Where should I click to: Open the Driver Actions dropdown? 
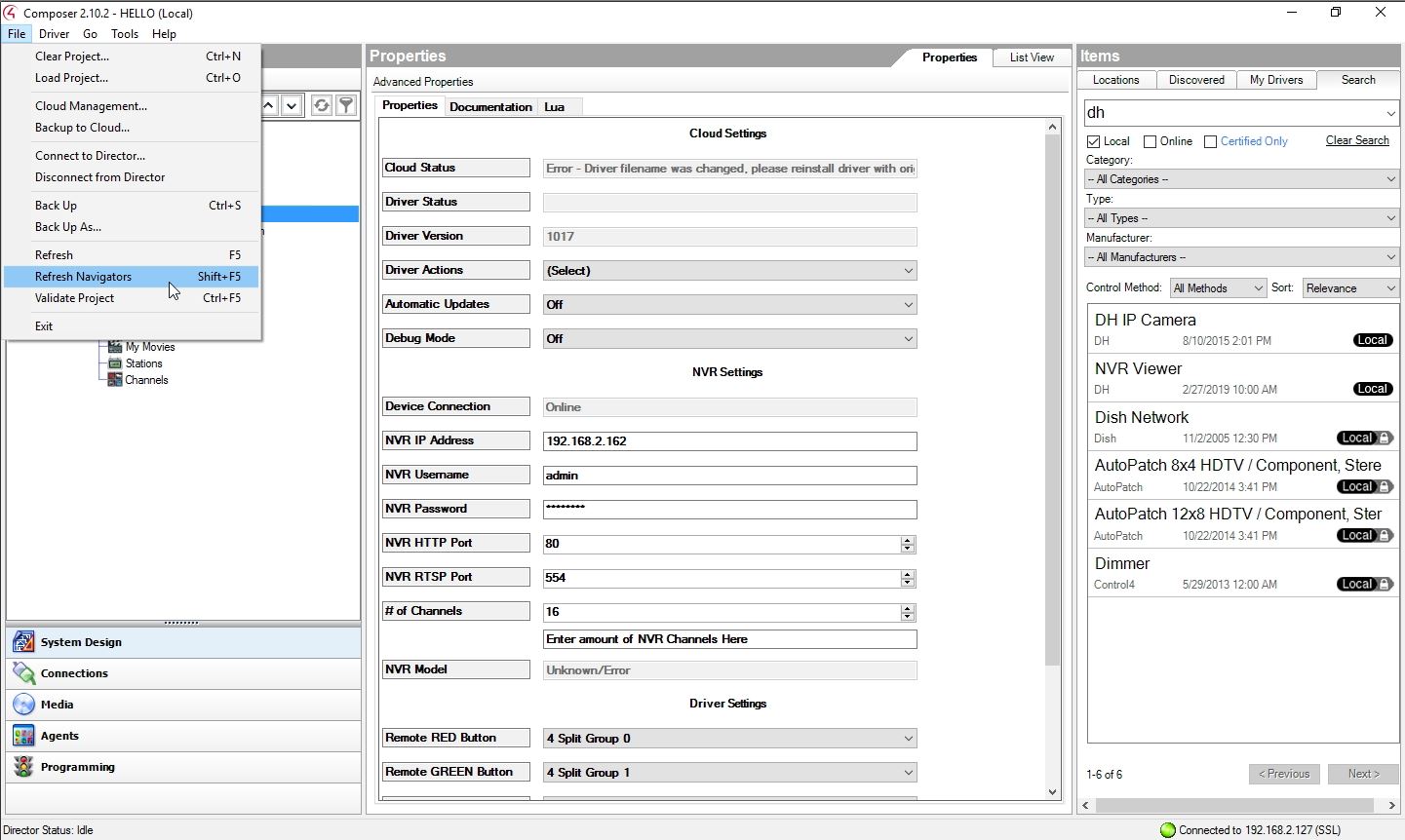(729, 271)
